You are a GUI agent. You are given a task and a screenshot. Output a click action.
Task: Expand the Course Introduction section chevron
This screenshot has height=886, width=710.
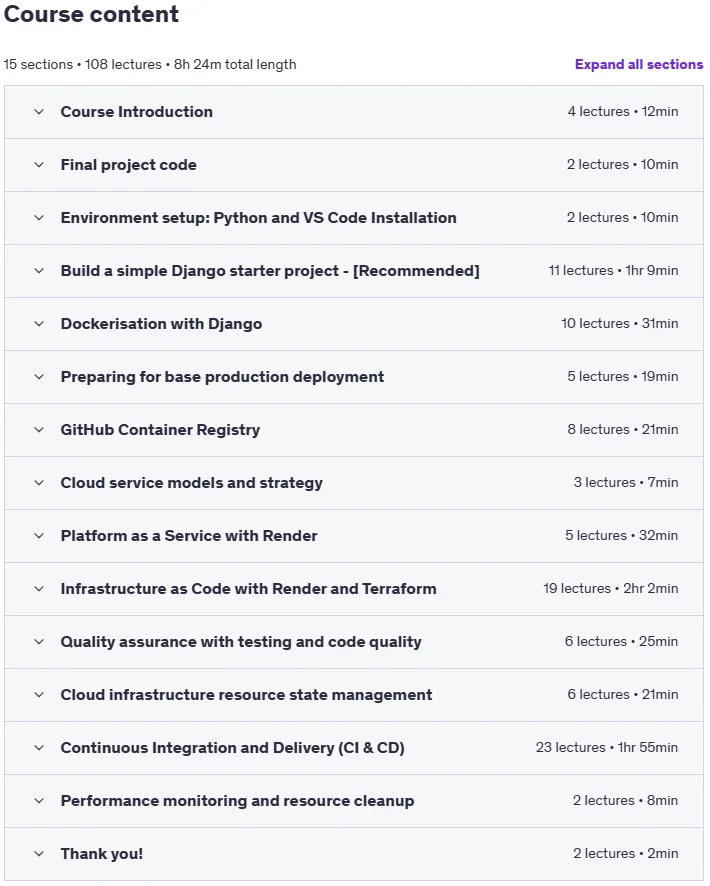39,112
